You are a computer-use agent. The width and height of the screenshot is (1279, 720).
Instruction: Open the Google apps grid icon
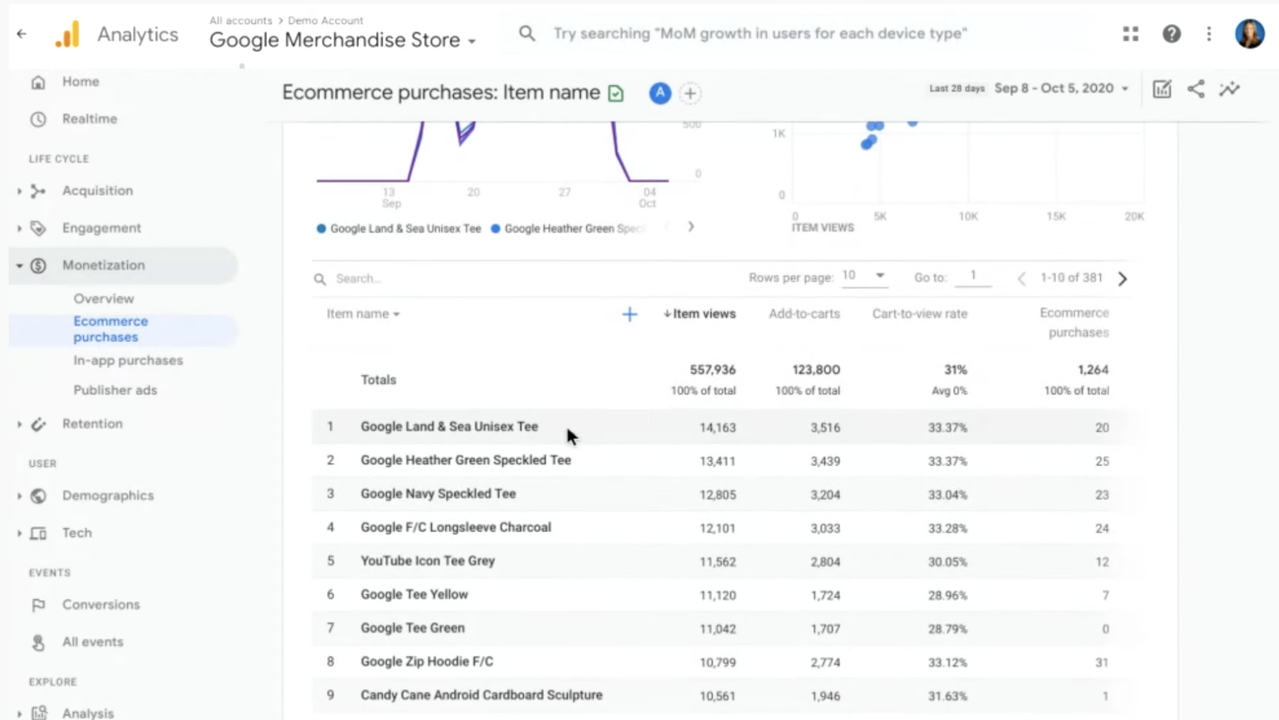click(1130, 34)
